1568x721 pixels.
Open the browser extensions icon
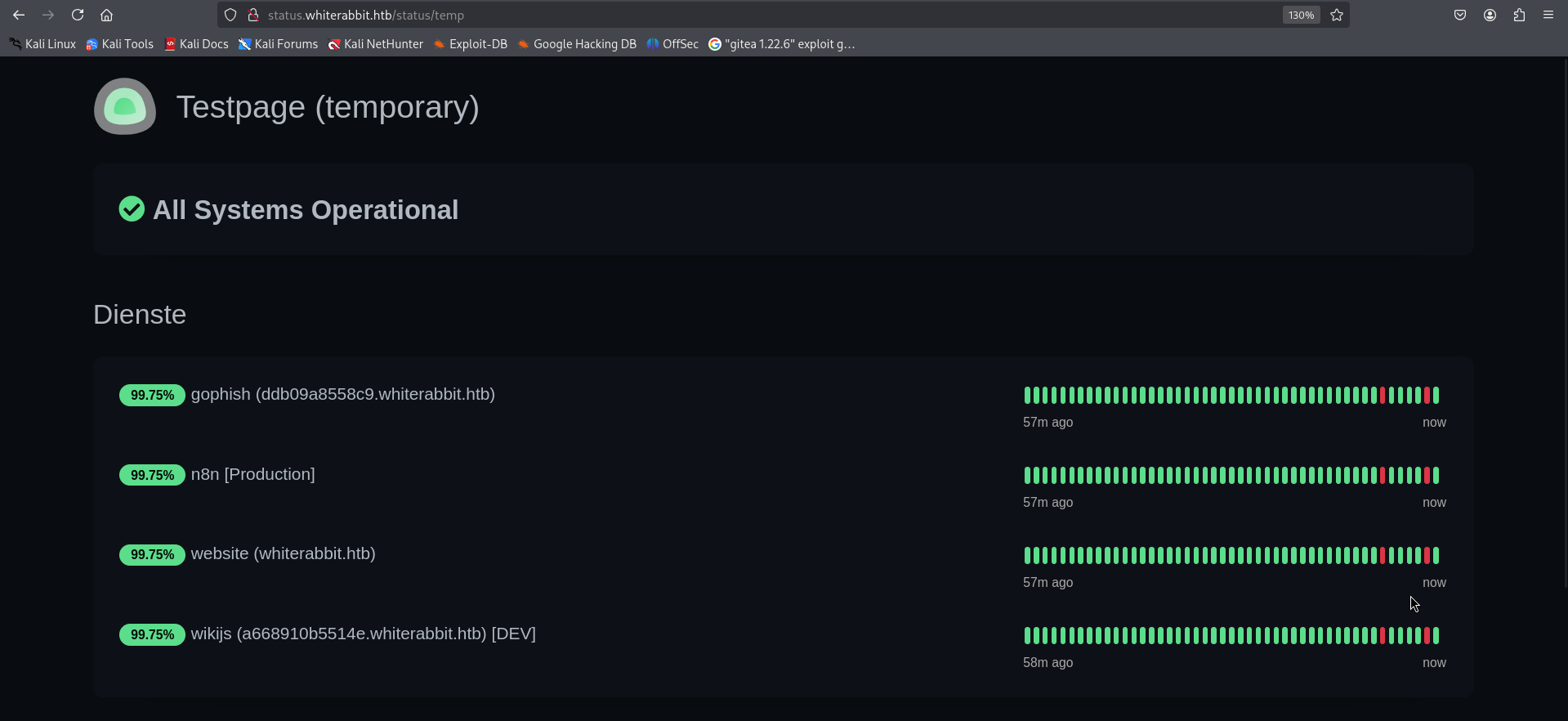[x=1519, y=15]
